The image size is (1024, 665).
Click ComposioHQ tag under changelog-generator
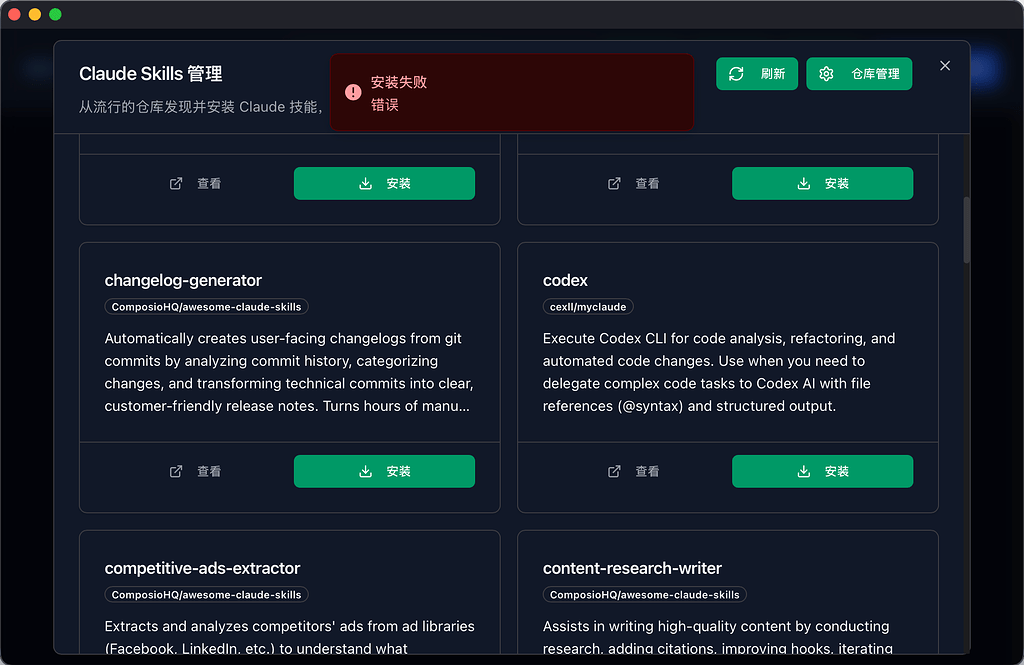(206, 306)
